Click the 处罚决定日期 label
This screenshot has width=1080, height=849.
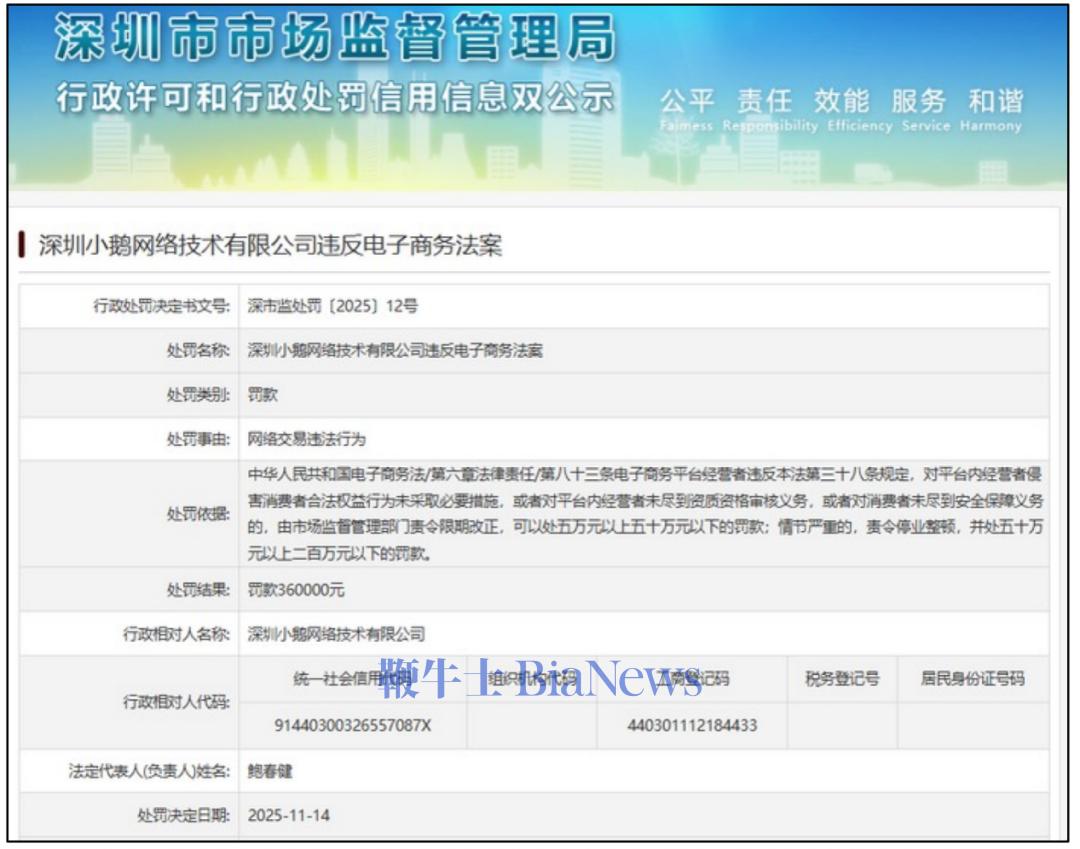pos(183,816)
